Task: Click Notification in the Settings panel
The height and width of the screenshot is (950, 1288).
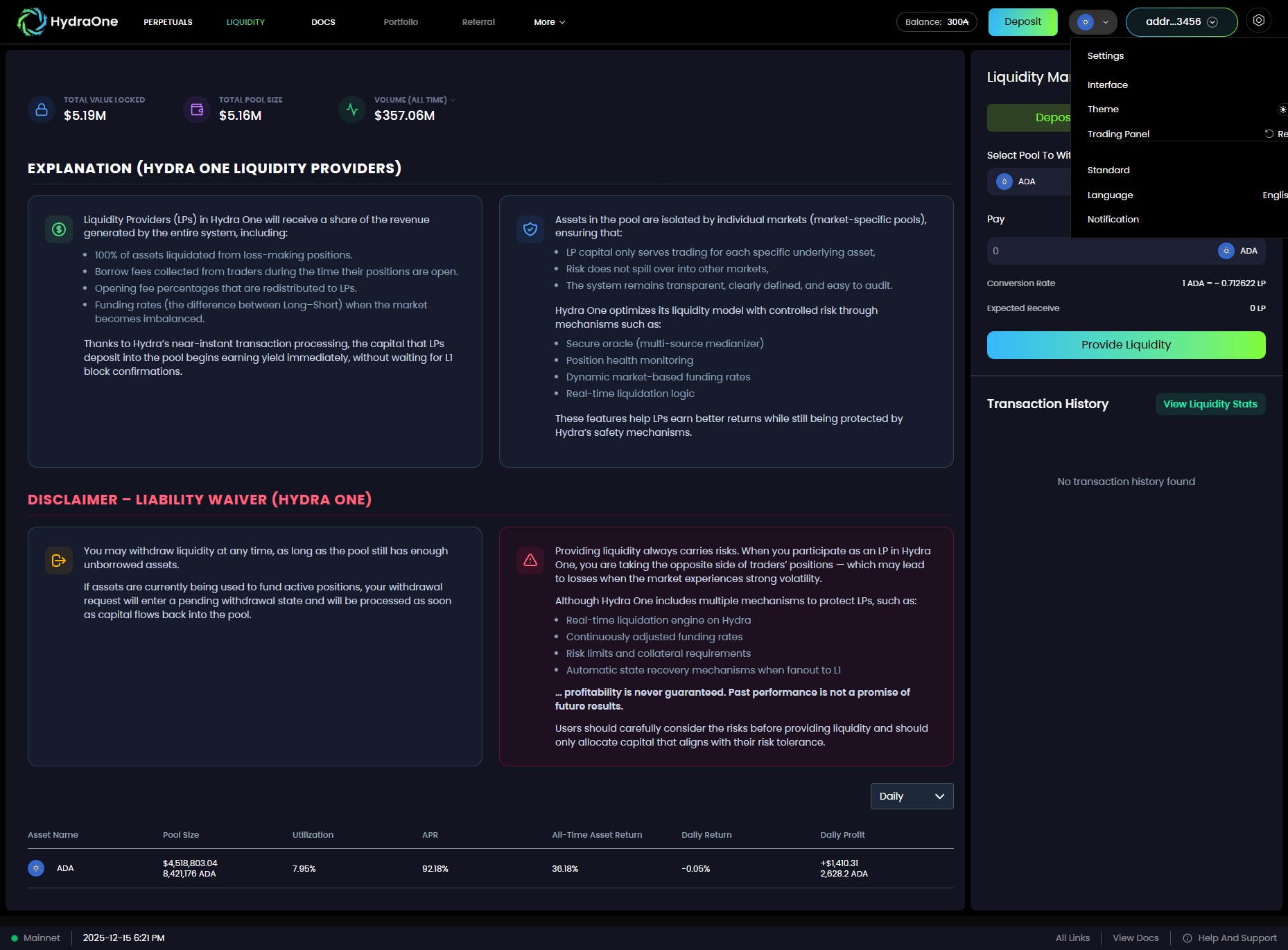Action: (1113, 220)
